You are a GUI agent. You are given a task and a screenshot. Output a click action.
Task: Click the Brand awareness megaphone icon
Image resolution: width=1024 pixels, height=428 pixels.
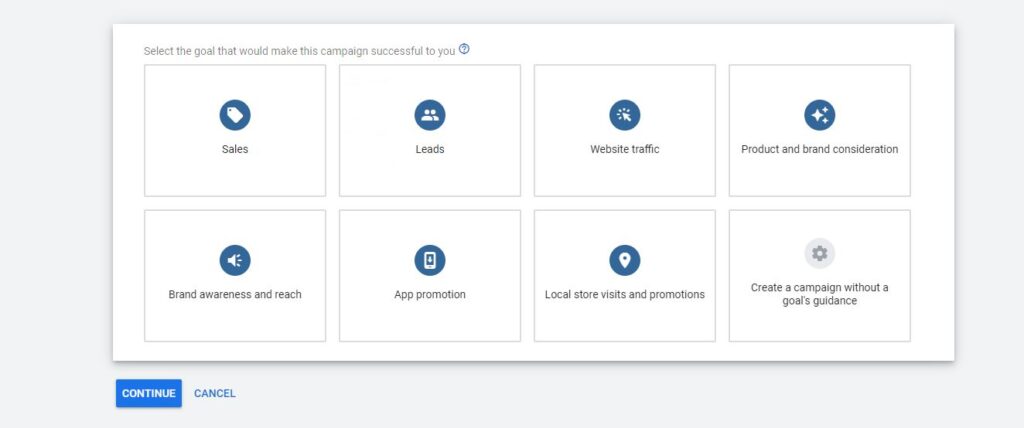(235, 260)
